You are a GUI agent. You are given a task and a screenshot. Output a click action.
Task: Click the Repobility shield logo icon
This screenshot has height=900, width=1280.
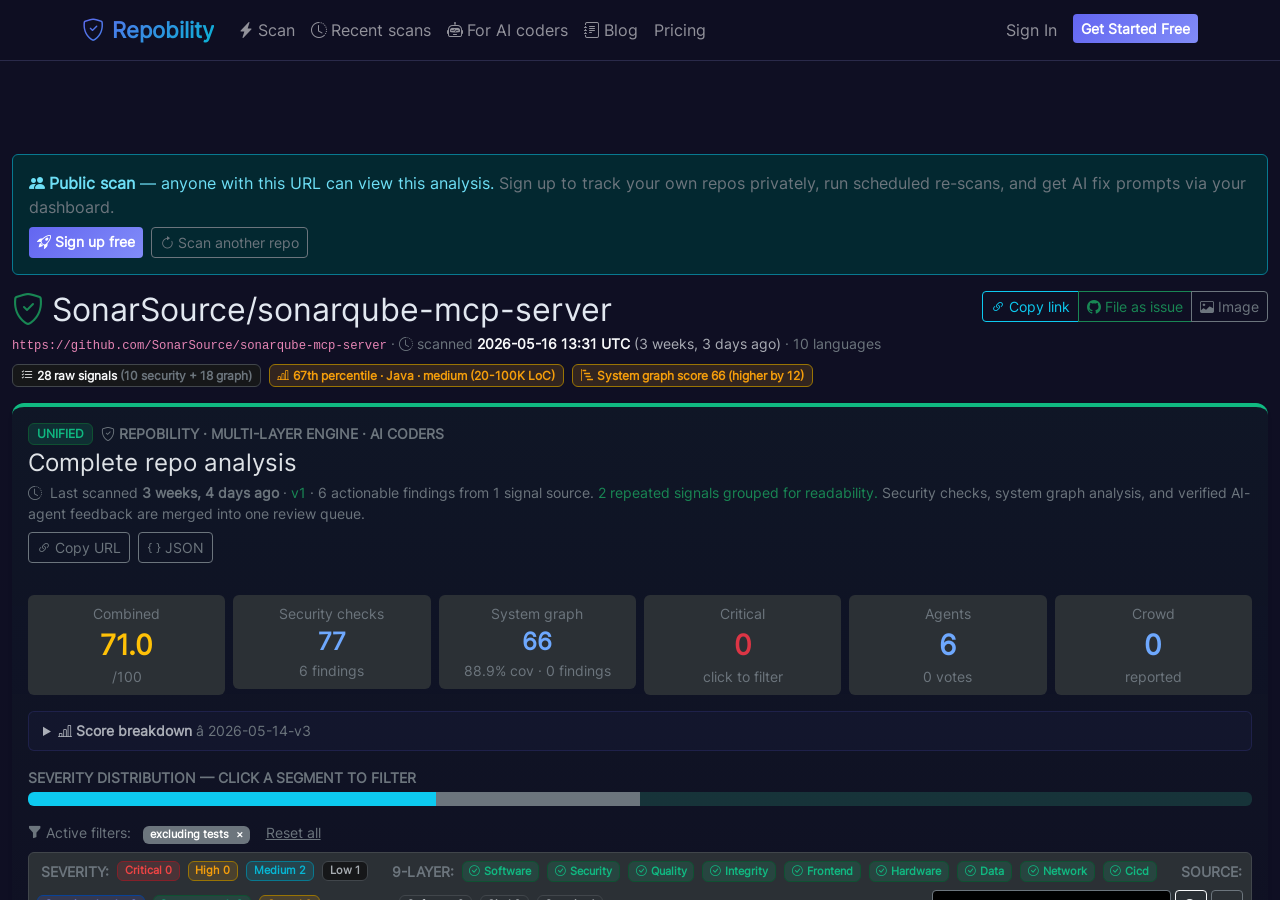(x=93, y=30)
